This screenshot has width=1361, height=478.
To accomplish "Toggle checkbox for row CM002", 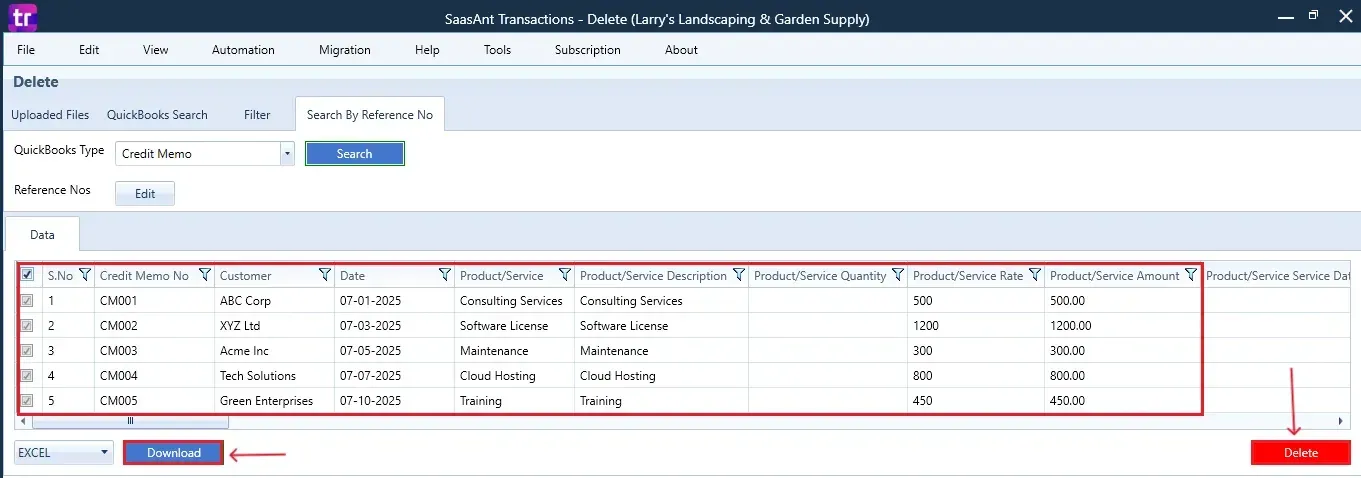I will tap(28, 325).
